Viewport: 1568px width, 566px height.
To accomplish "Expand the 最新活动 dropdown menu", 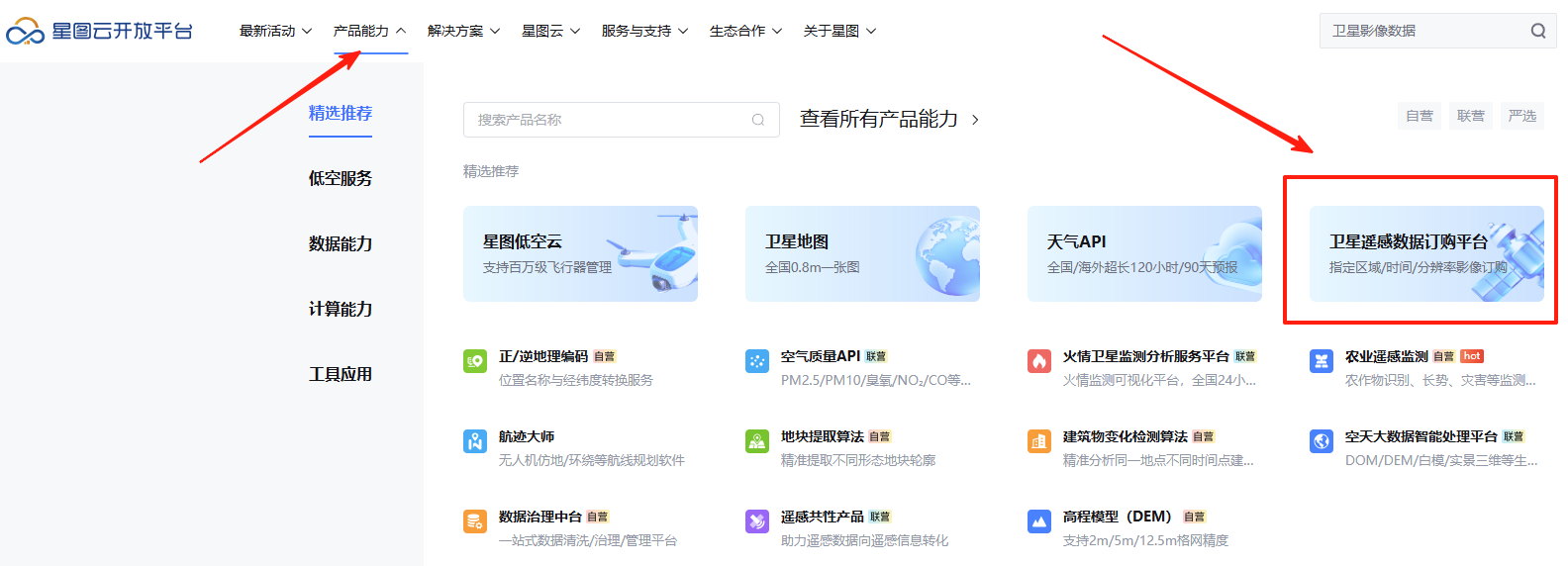I will tap(275, 32).
